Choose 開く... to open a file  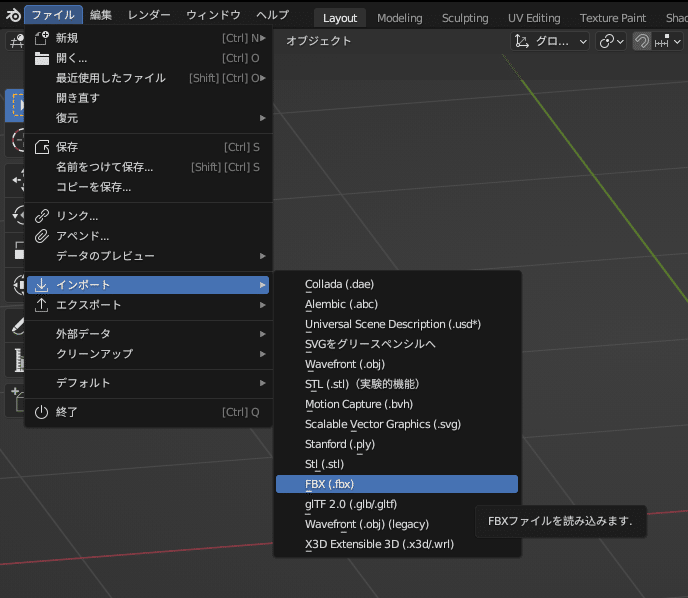(x=149, y=58)
